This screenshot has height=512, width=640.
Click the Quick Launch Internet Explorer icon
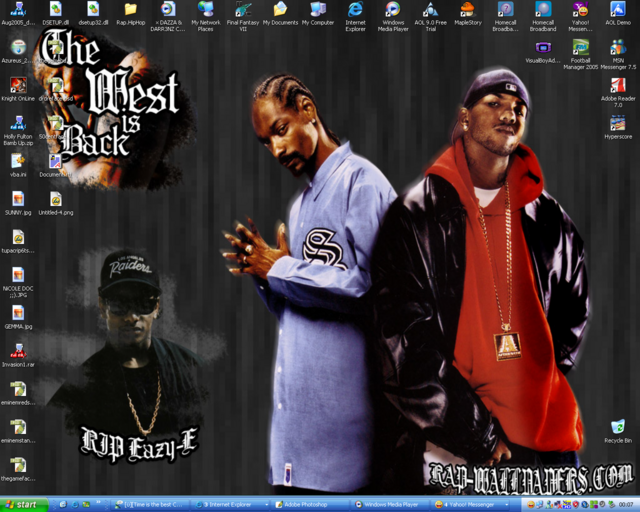(x=75, y=505)
